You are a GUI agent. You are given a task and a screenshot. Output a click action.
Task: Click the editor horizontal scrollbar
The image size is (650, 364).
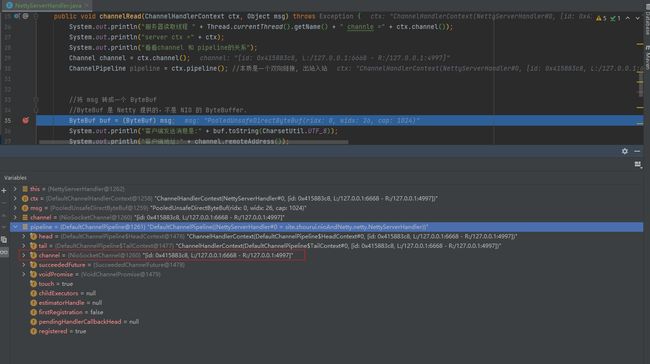click(194, 142)
